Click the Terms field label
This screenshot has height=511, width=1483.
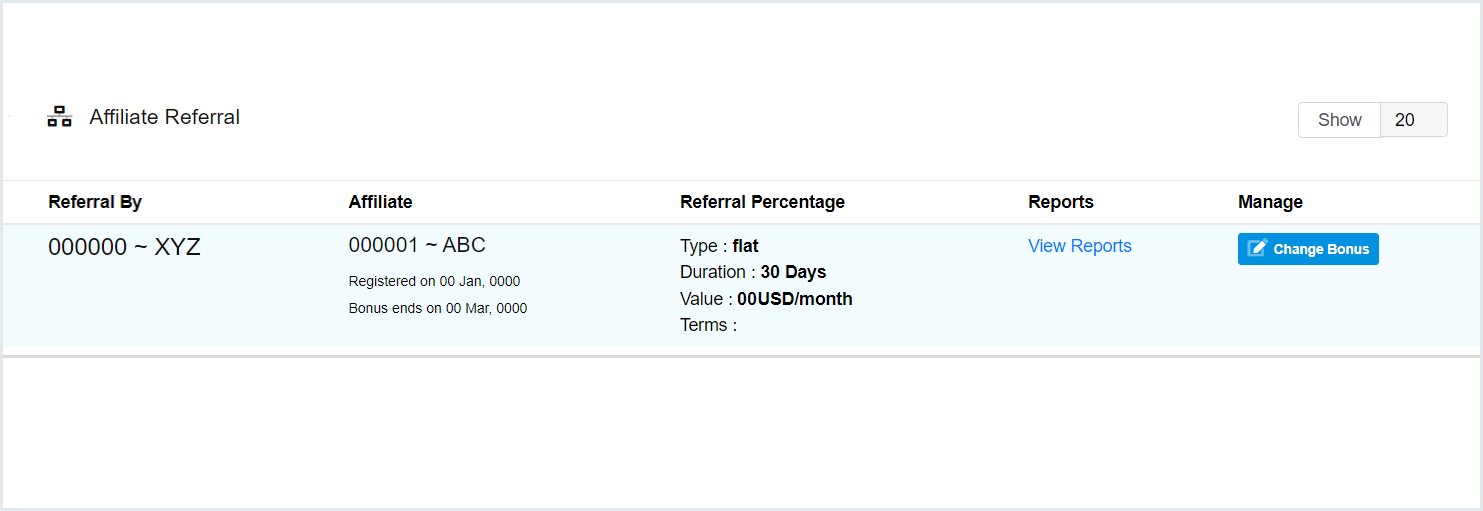tap(708, 325)
